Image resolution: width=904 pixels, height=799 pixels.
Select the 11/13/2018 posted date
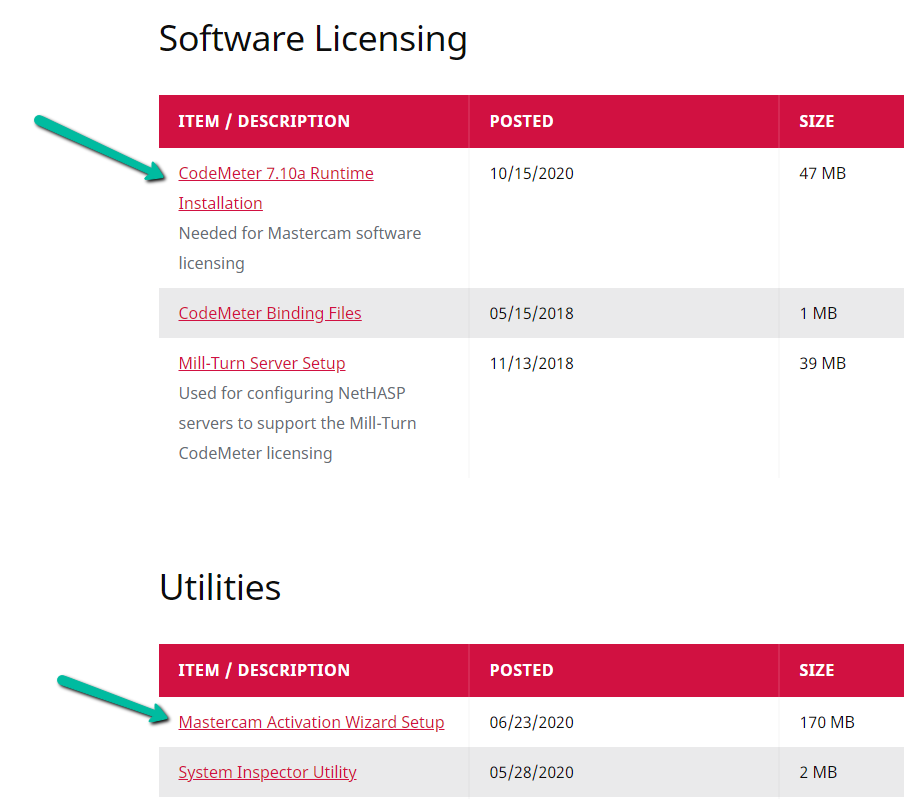(x=532, y=364)
